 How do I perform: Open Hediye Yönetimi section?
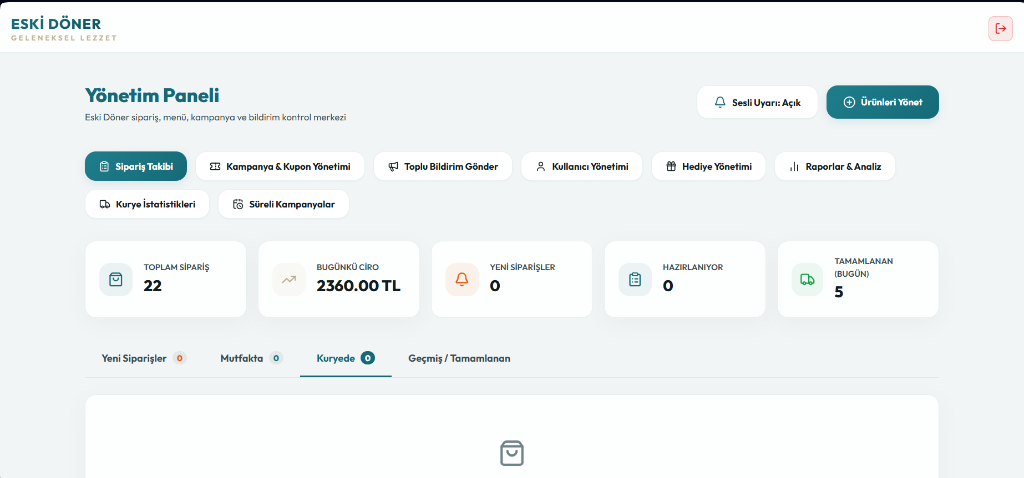pos(709,167)
